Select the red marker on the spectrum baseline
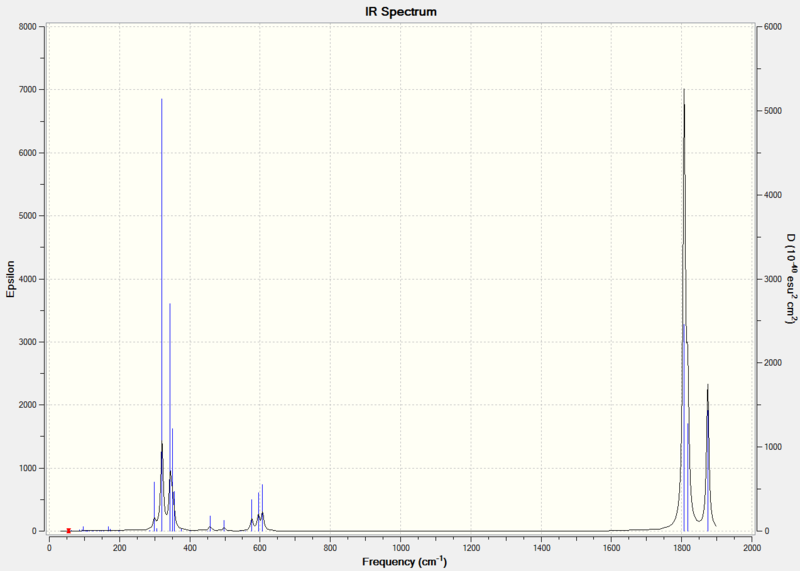 click(68, 531)
